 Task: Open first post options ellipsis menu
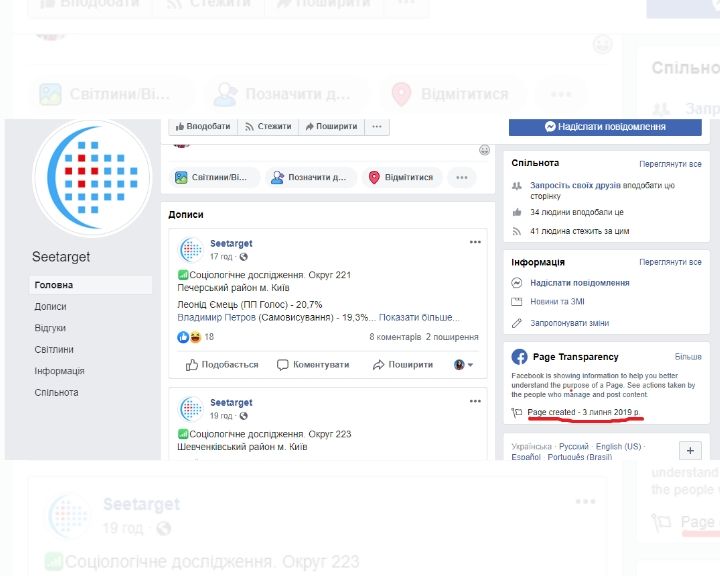click(x=475, y=242)
